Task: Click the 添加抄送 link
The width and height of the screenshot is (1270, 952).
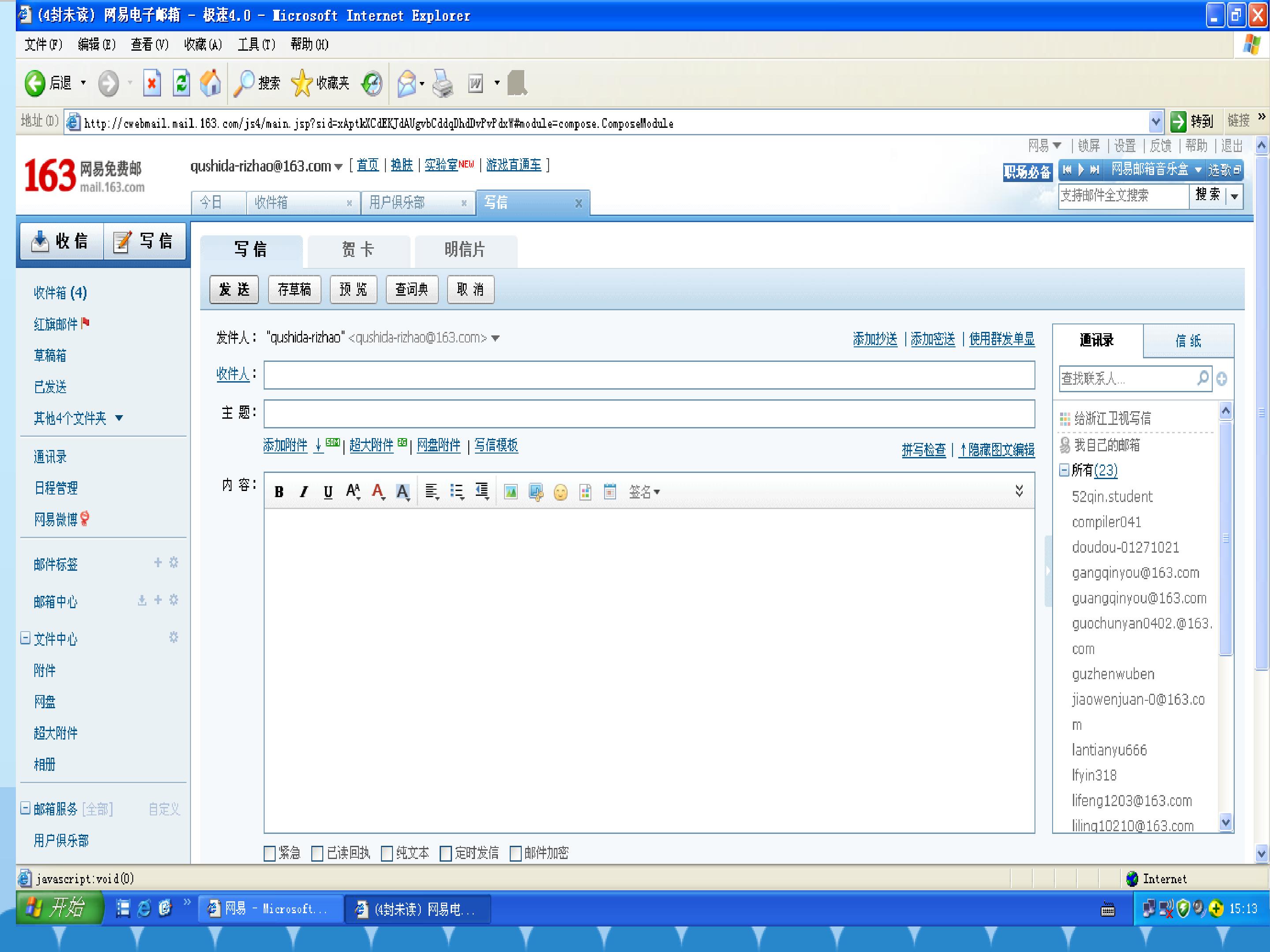Action: tap(875, 339)
